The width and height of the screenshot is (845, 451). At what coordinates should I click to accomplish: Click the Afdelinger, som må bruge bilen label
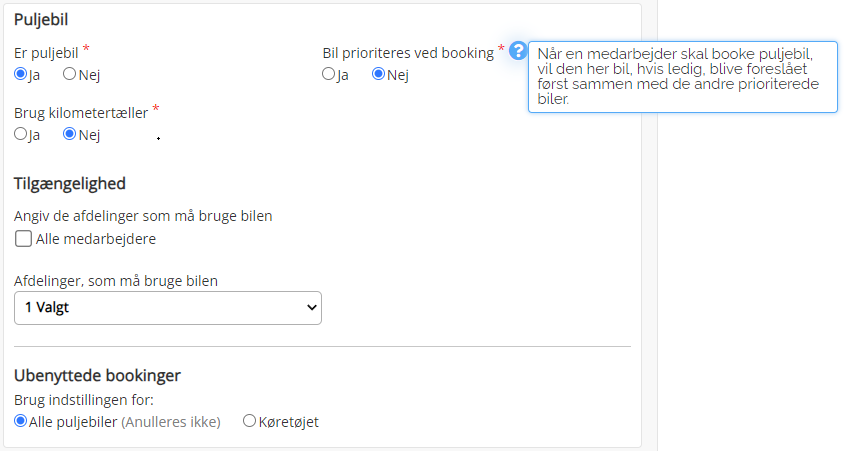pyautogui.click(x=116, y=281)
